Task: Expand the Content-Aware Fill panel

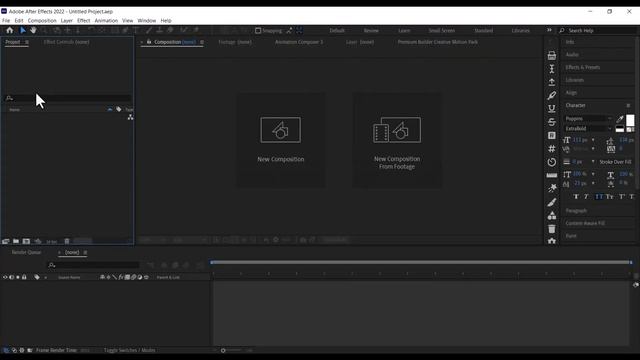Action: (585, 223)
